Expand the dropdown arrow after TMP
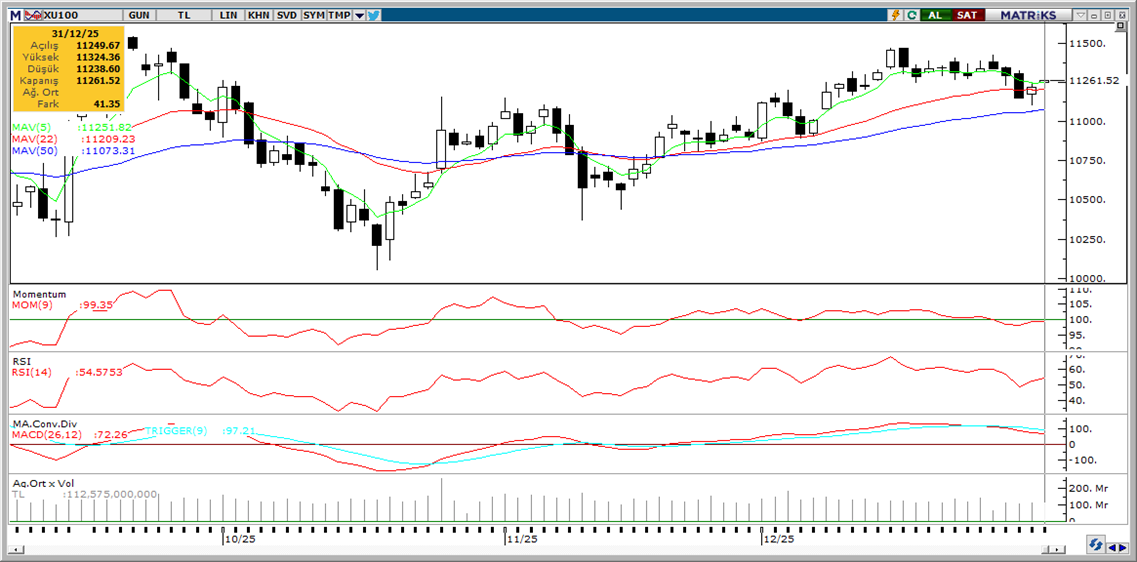Viewport: 1137px width, 562px height. (359, 15)
